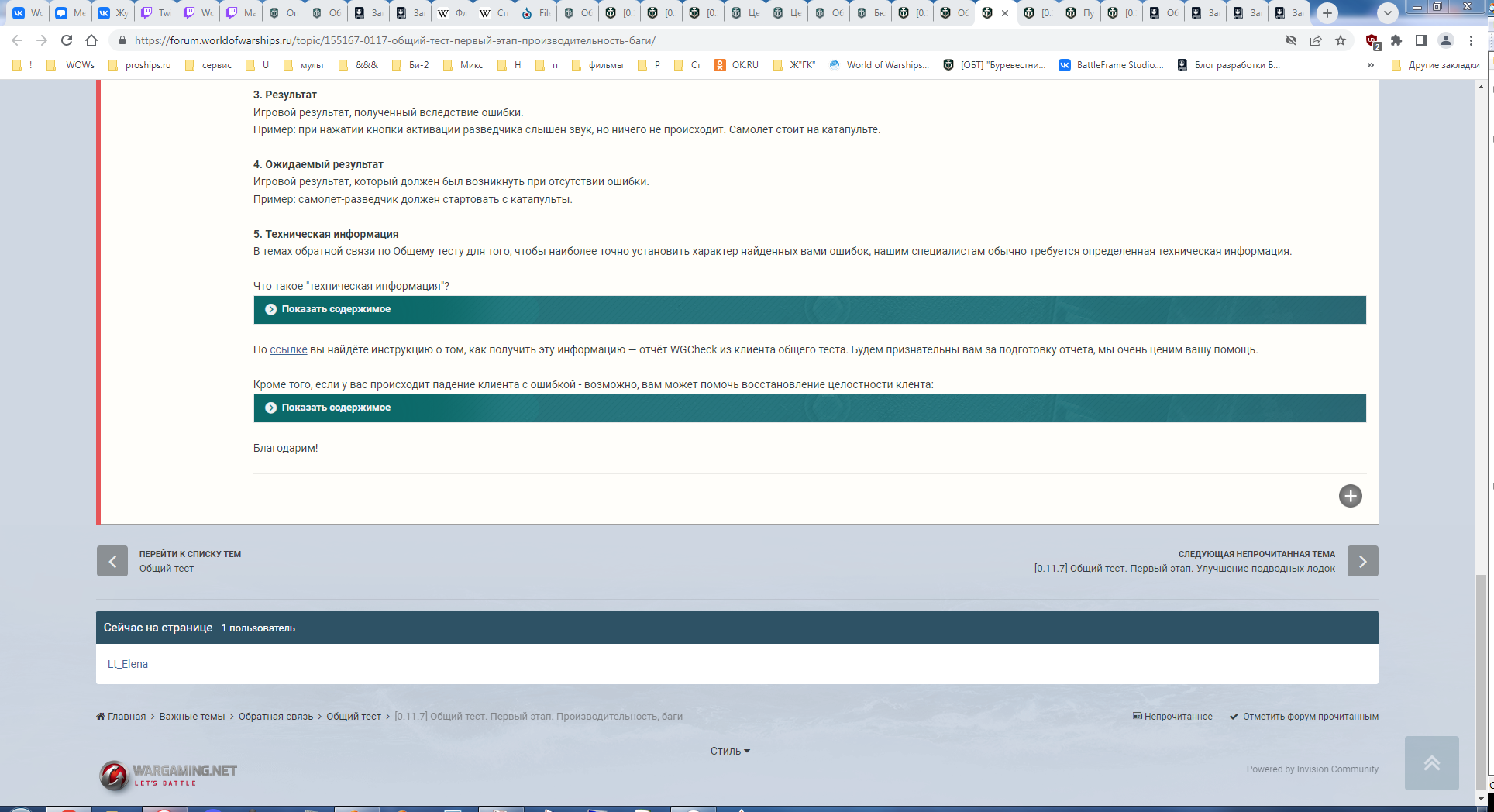1494x812 pixels.
Task: Jump to top with double-chevron button
Action: point(1432,763)
